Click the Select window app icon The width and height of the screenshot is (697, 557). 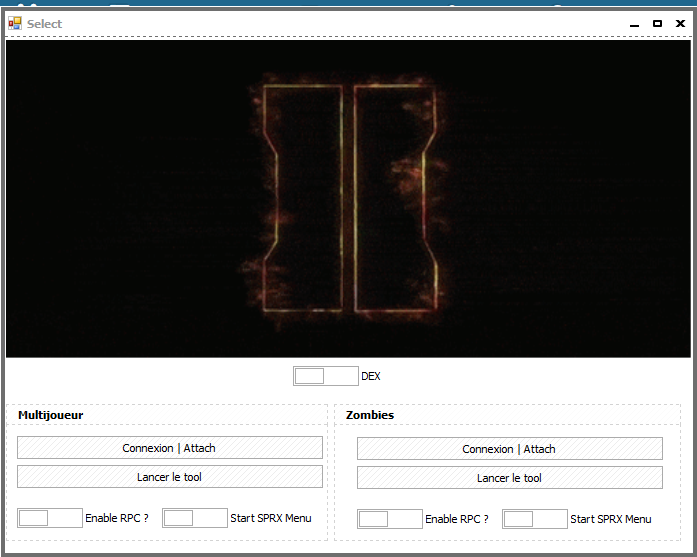(x=15, y=23)
